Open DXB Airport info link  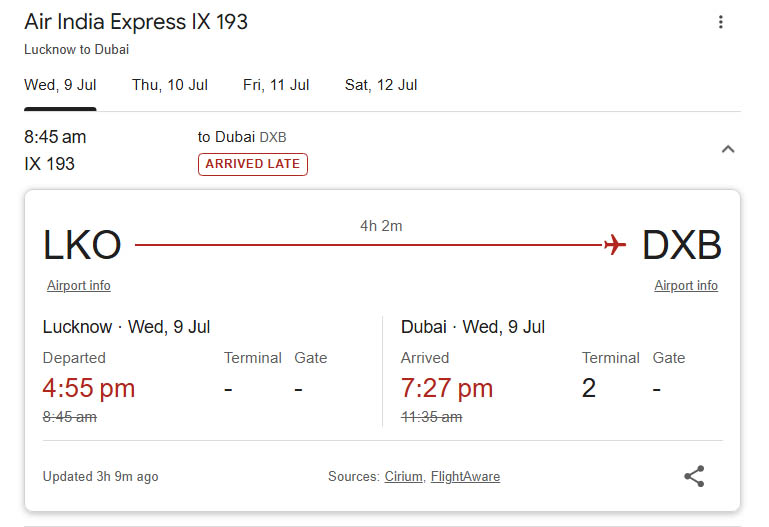686,285
